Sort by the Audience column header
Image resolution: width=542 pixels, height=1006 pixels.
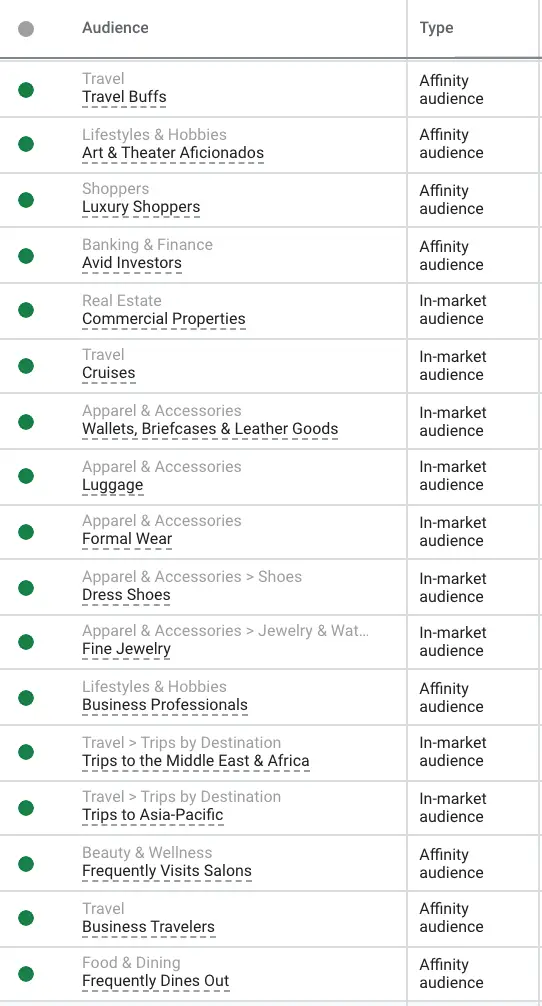click(x=115, y=28)
